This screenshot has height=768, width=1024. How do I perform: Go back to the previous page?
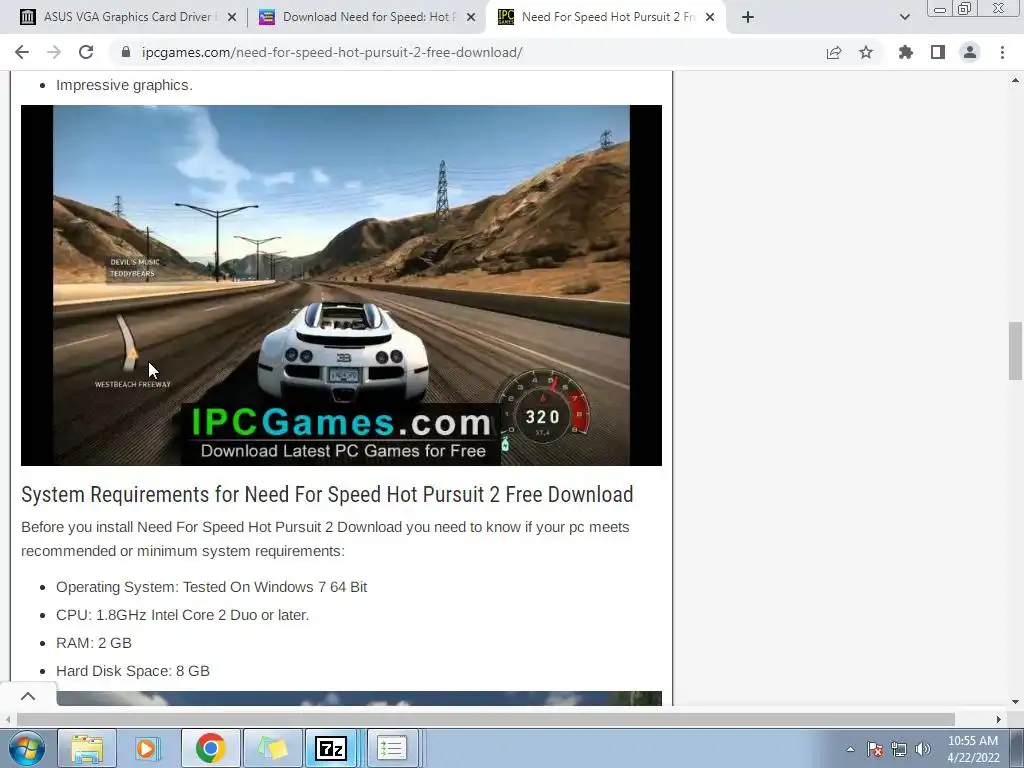tap(22, 52)
